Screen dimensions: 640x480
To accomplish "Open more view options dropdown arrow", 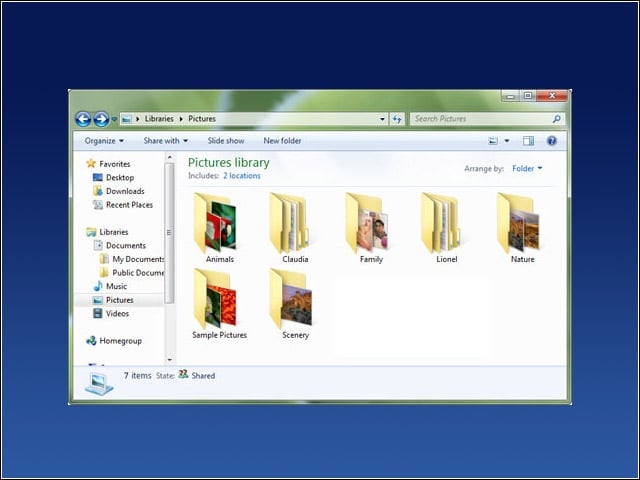I will (x=507, y=141).
